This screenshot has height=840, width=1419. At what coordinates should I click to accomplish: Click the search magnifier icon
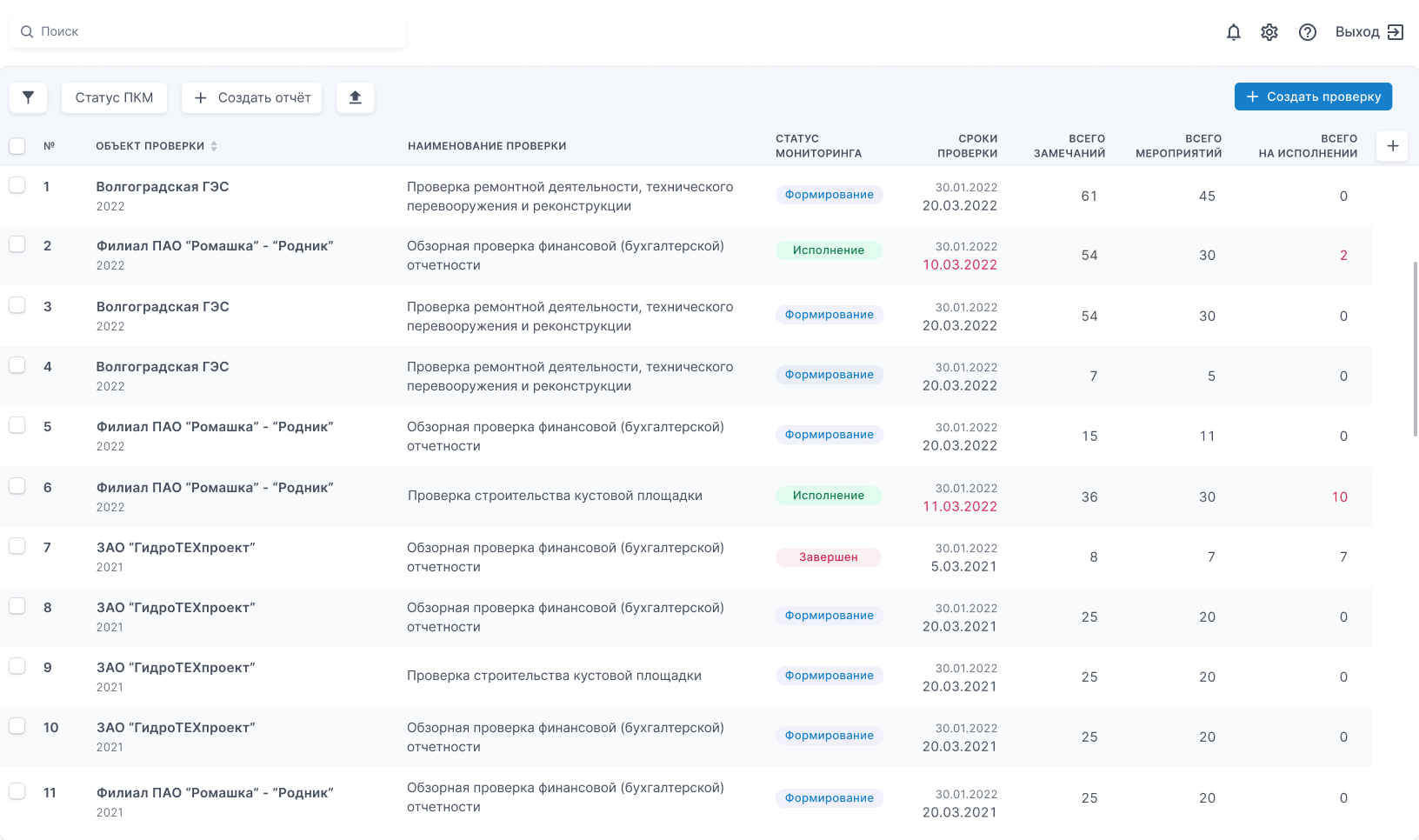(27, 31)
